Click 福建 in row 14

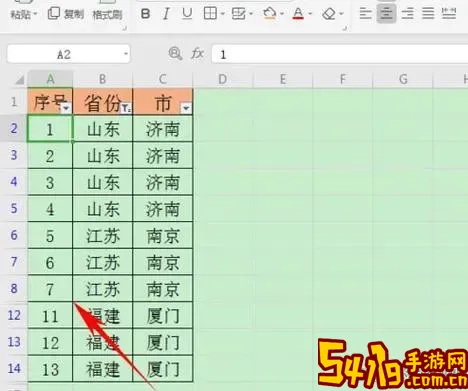(x=103, y=369)
